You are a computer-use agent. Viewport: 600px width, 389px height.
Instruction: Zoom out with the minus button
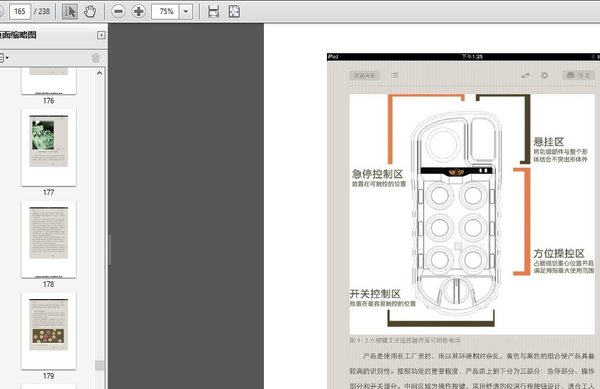(x=118, y=11)
